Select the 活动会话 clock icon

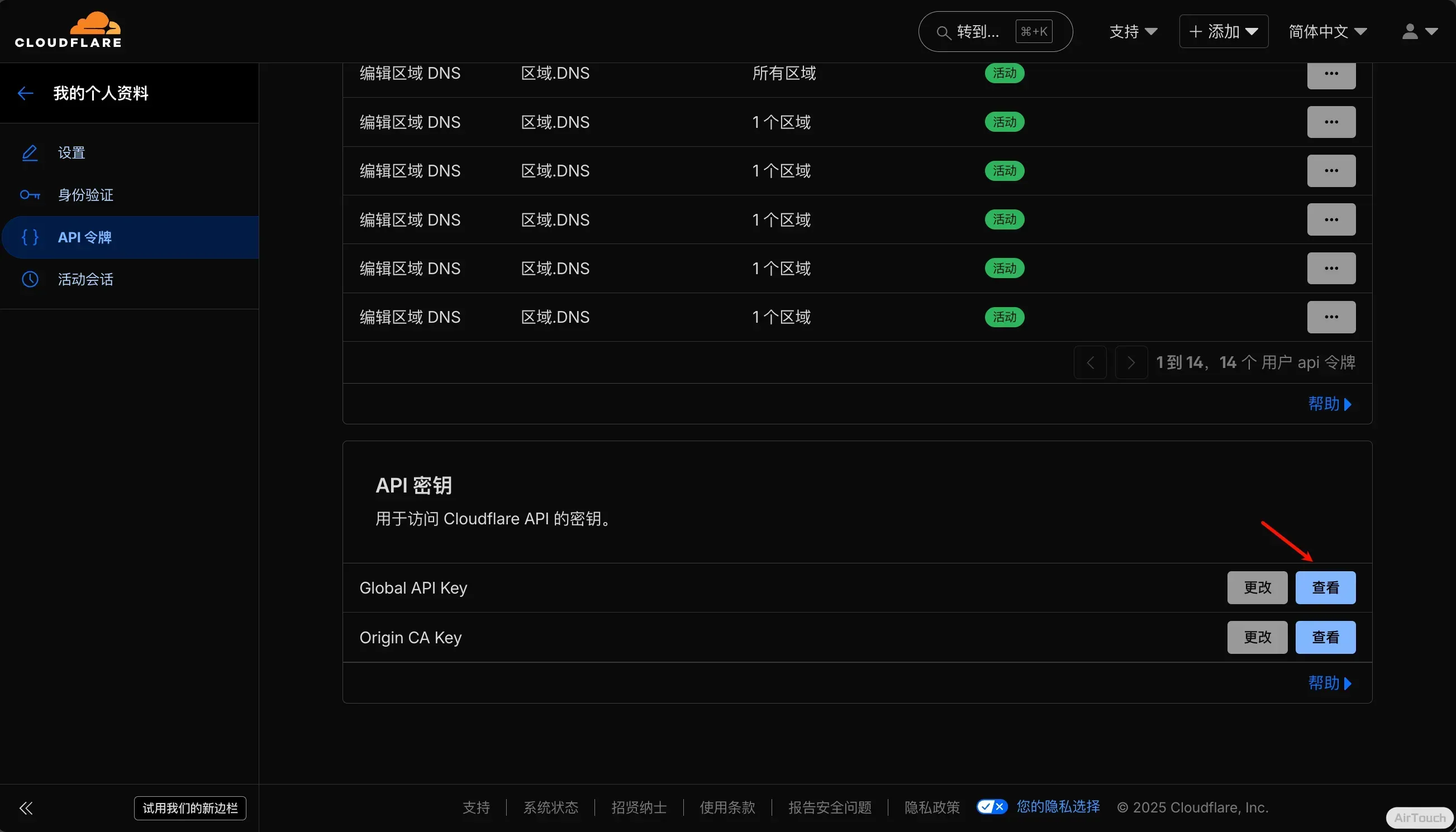tap(30, 279)
